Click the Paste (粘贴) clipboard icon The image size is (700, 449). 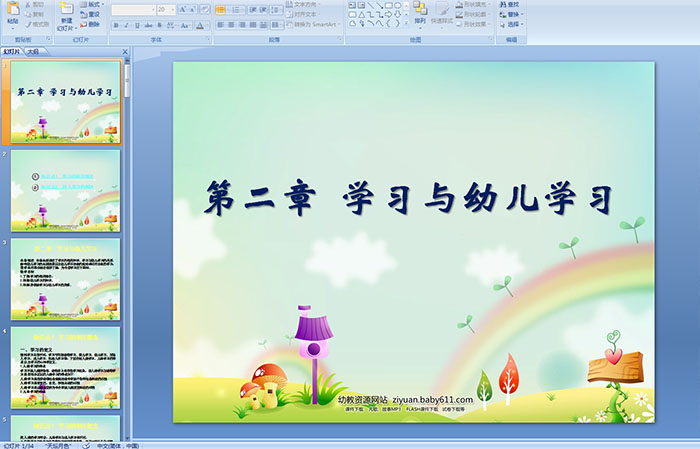tap(13, 10)
